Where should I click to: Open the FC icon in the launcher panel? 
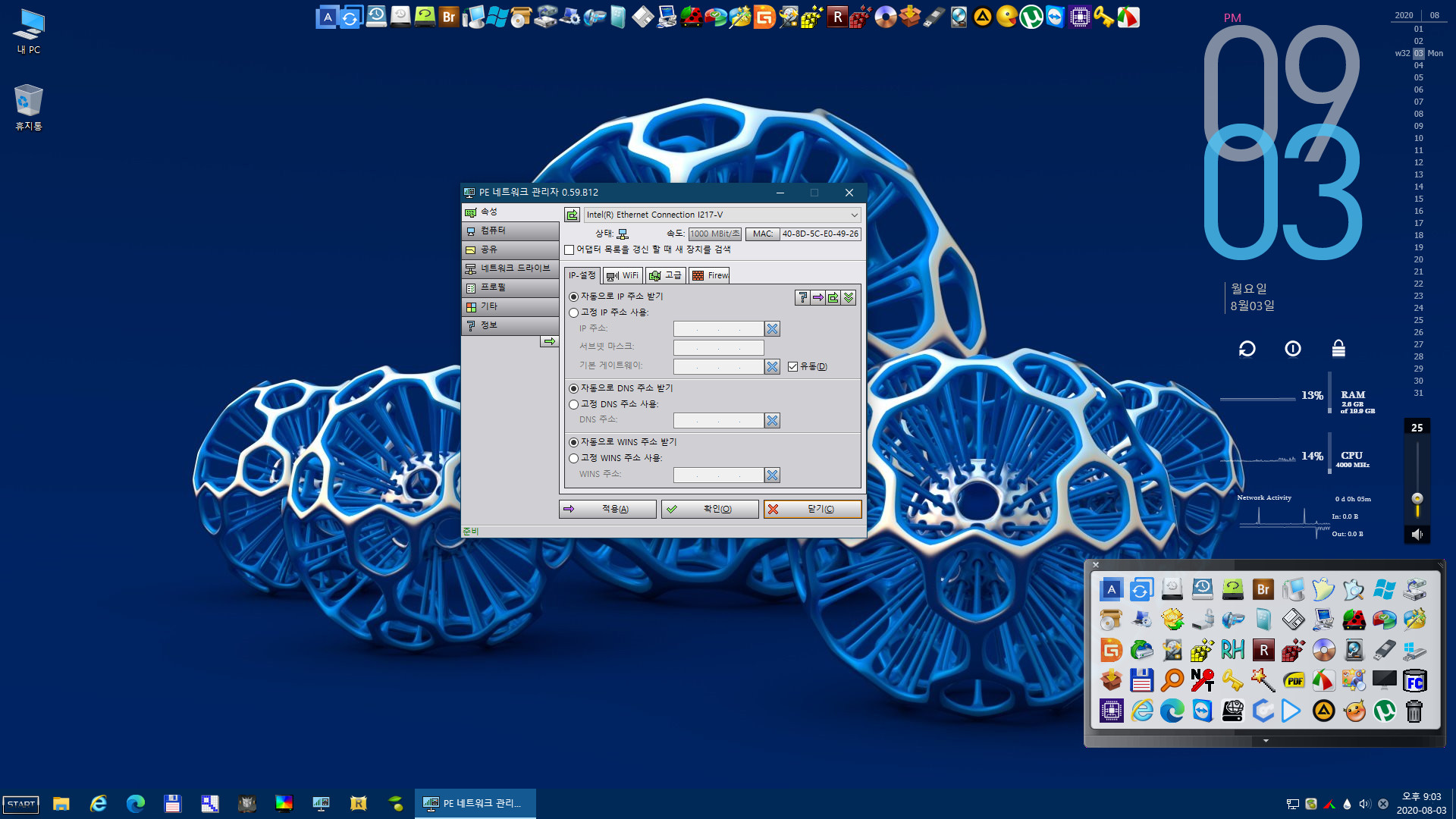tap(1414, 680)
